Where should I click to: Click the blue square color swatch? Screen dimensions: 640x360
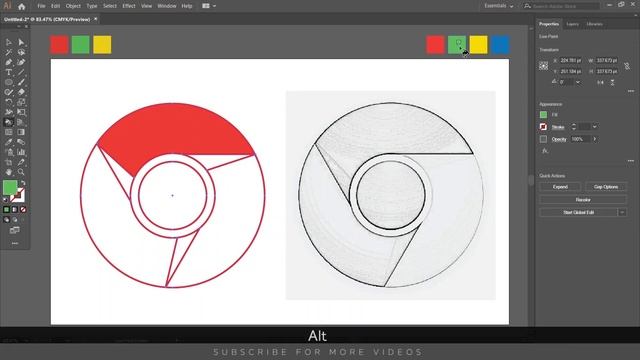(500, 45)
